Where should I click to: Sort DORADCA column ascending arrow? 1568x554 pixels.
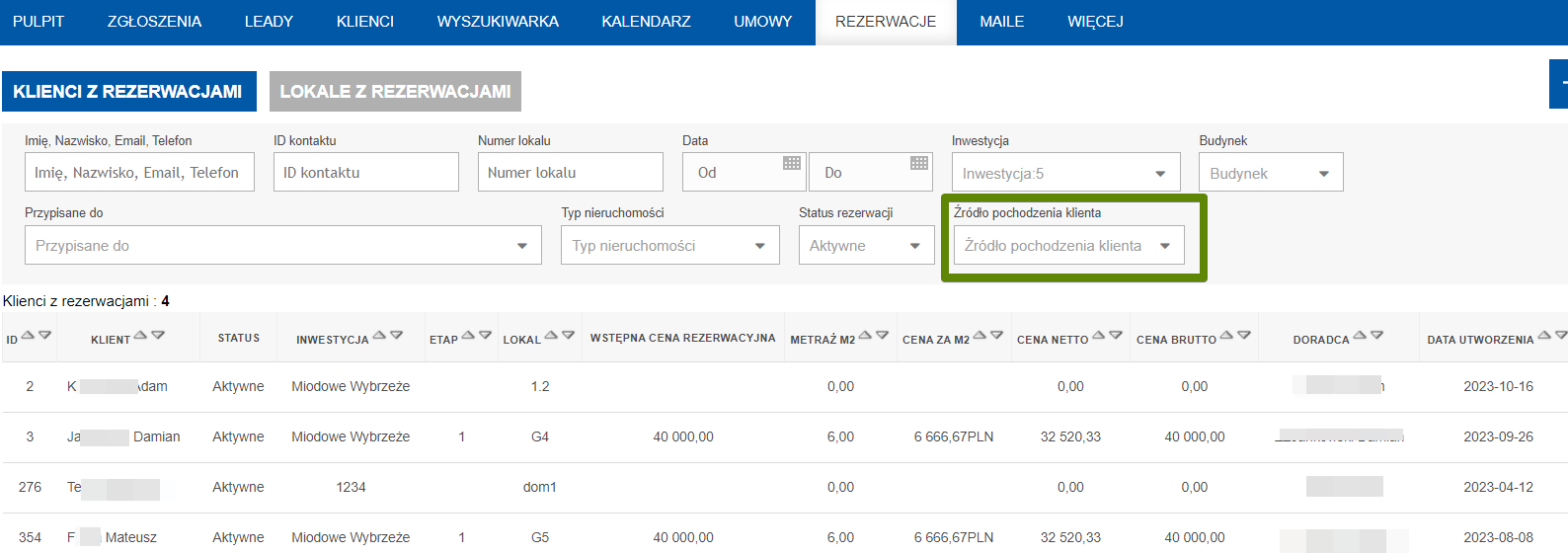[x=1360, y=336]
